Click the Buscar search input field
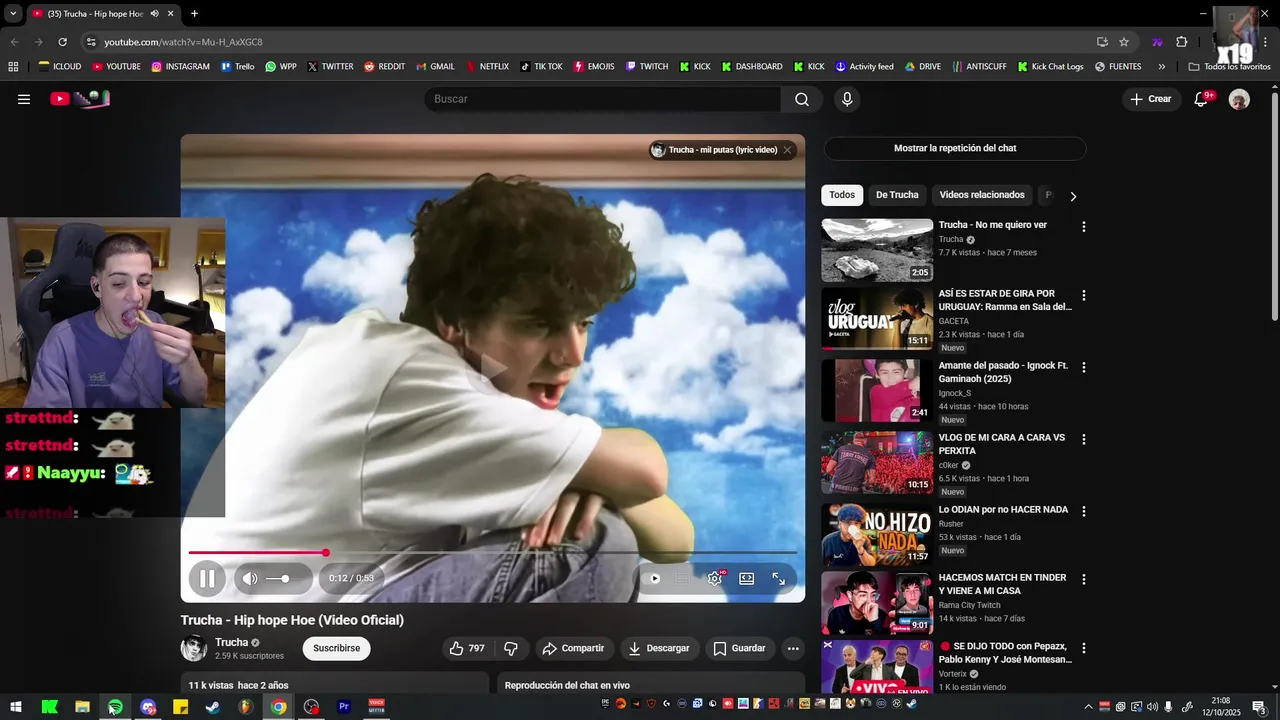 tap(602, 99)
